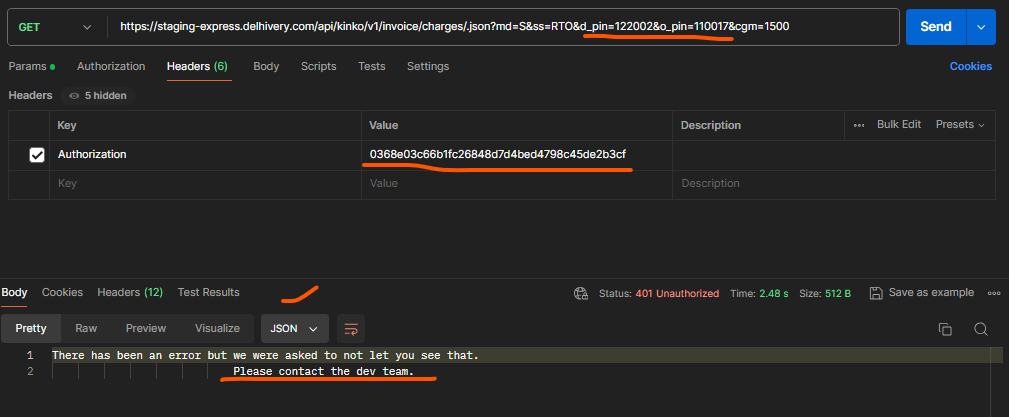The width and height of the screenshot is (1009, 417).
Task: Open the JSON format dropdown
Action: point(295,328)
